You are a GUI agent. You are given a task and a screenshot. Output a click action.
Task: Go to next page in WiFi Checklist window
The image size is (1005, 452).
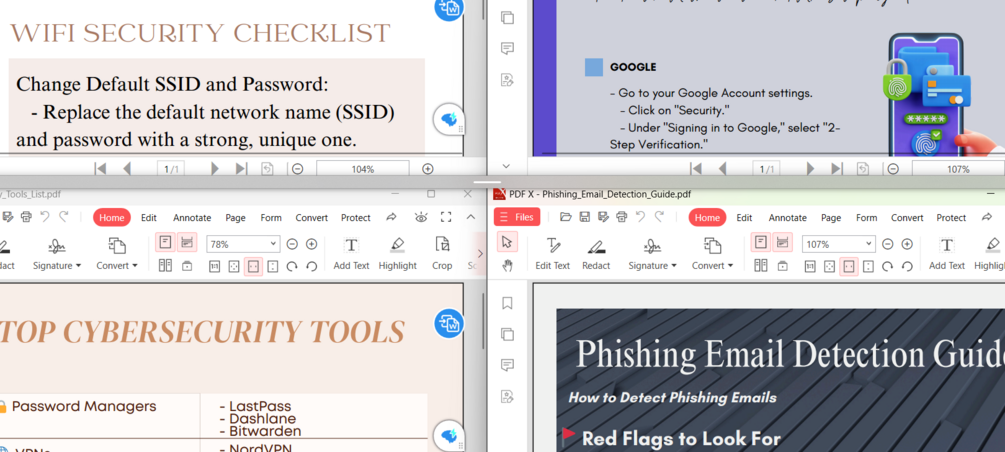[215, 169]
